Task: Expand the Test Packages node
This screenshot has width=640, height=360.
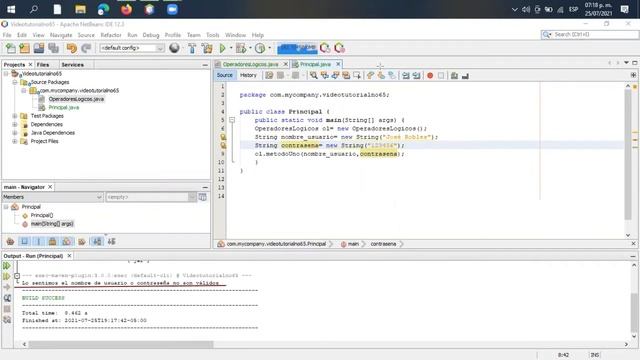Action: point(15,116)
